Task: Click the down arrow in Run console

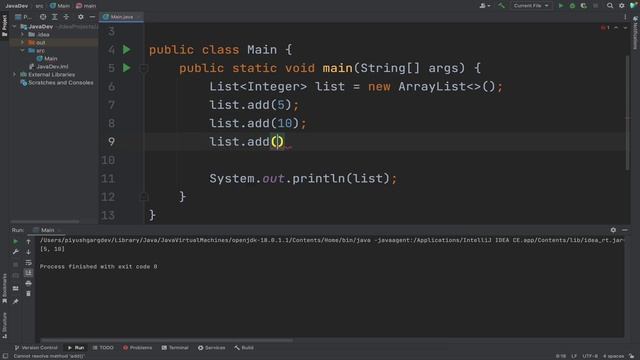Action: point(29,252)
